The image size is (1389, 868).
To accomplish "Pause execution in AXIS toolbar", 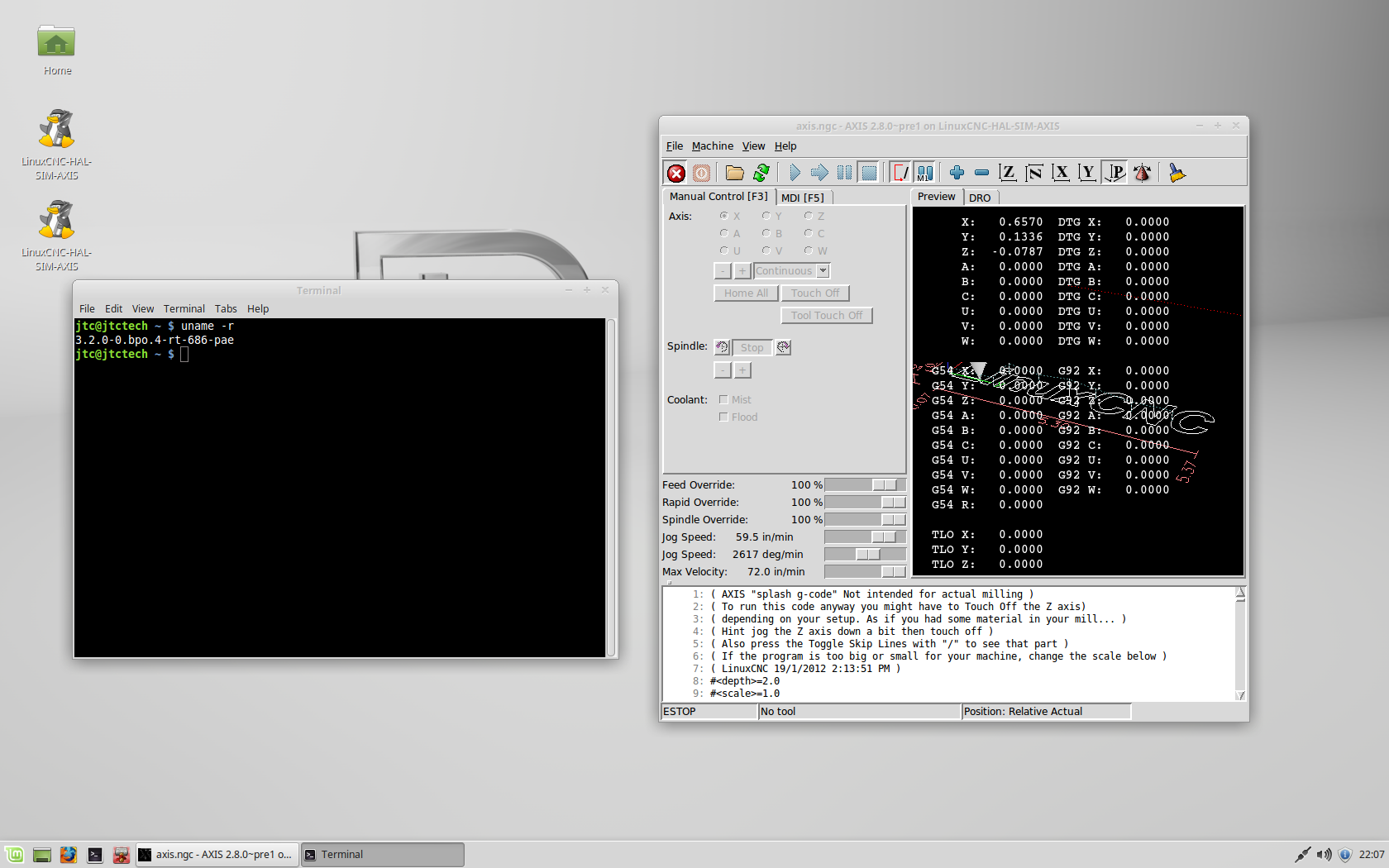I will [844, 173].
